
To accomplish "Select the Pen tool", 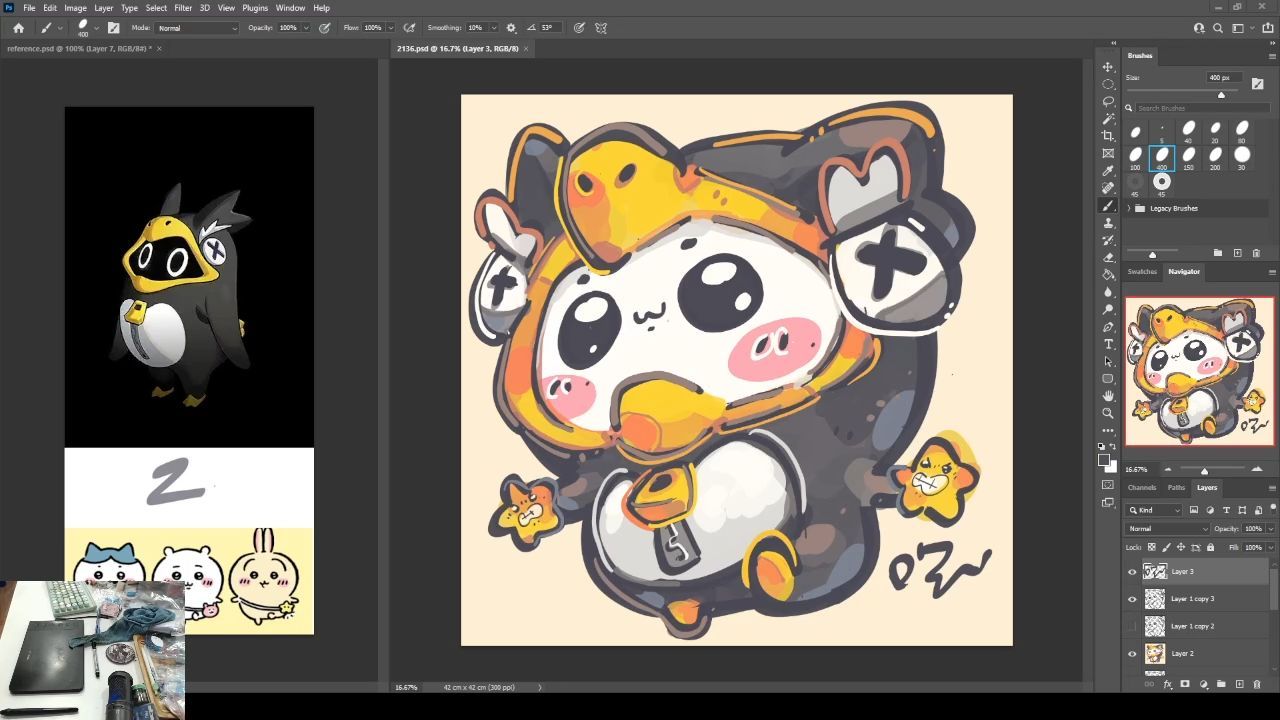I will 1108,327.
